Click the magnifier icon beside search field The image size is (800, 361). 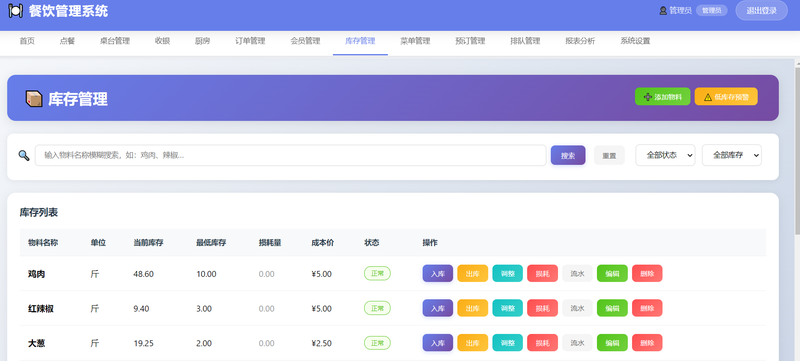coord(23,156)
